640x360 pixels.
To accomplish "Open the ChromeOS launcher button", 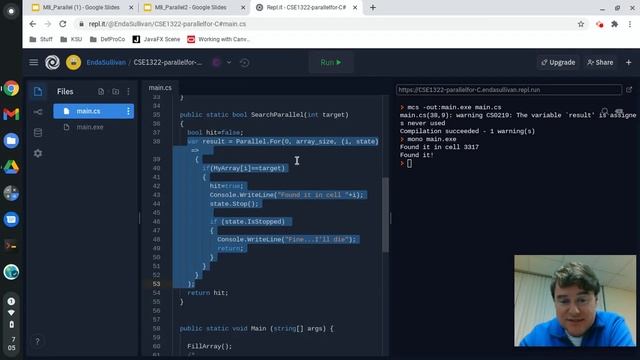I will 11,11.
